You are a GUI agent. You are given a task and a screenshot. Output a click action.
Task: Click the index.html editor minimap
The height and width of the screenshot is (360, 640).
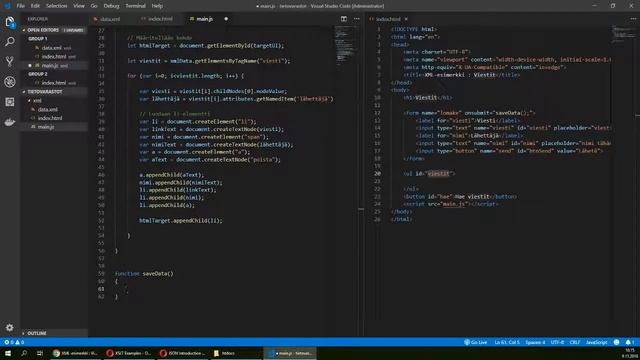pyautogui.click(x=624, y=33)
